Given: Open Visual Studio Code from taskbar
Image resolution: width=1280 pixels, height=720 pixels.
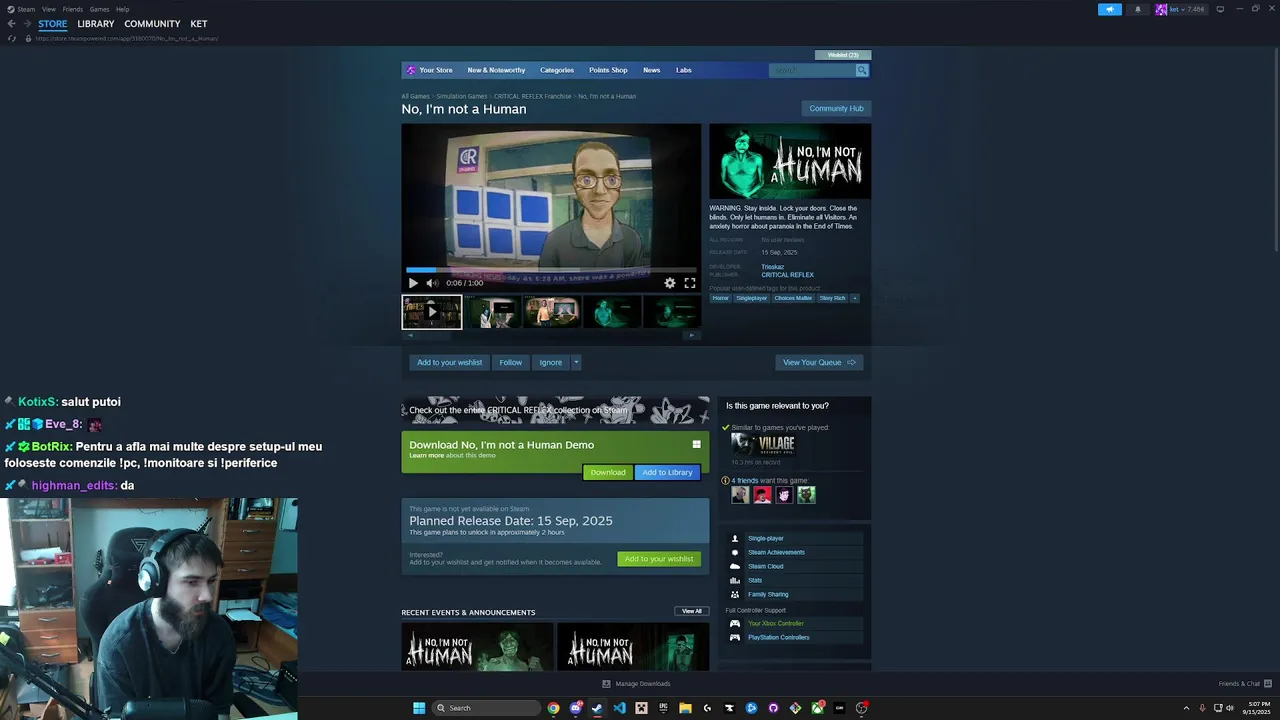Looking at the screenshot, I should pyautogui.click(x=619, y=708).
